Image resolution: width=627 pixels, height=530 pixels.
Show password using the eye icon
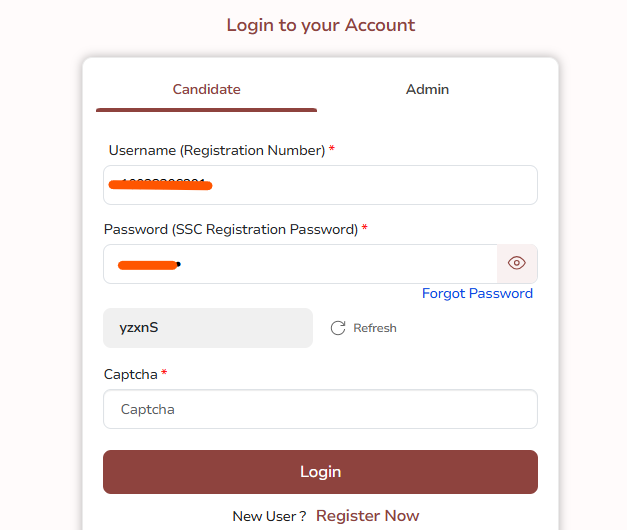click(x=517, y=264)
